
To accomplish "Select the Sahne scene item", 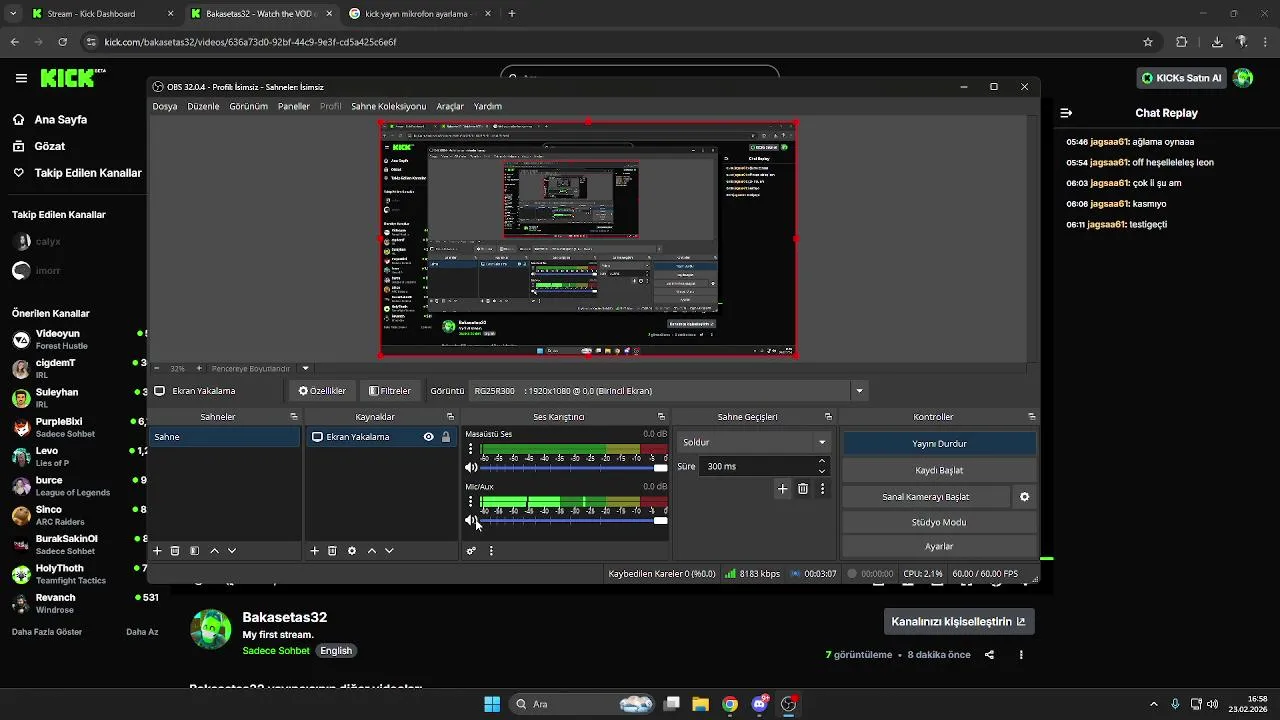I will tap(225, 437).
